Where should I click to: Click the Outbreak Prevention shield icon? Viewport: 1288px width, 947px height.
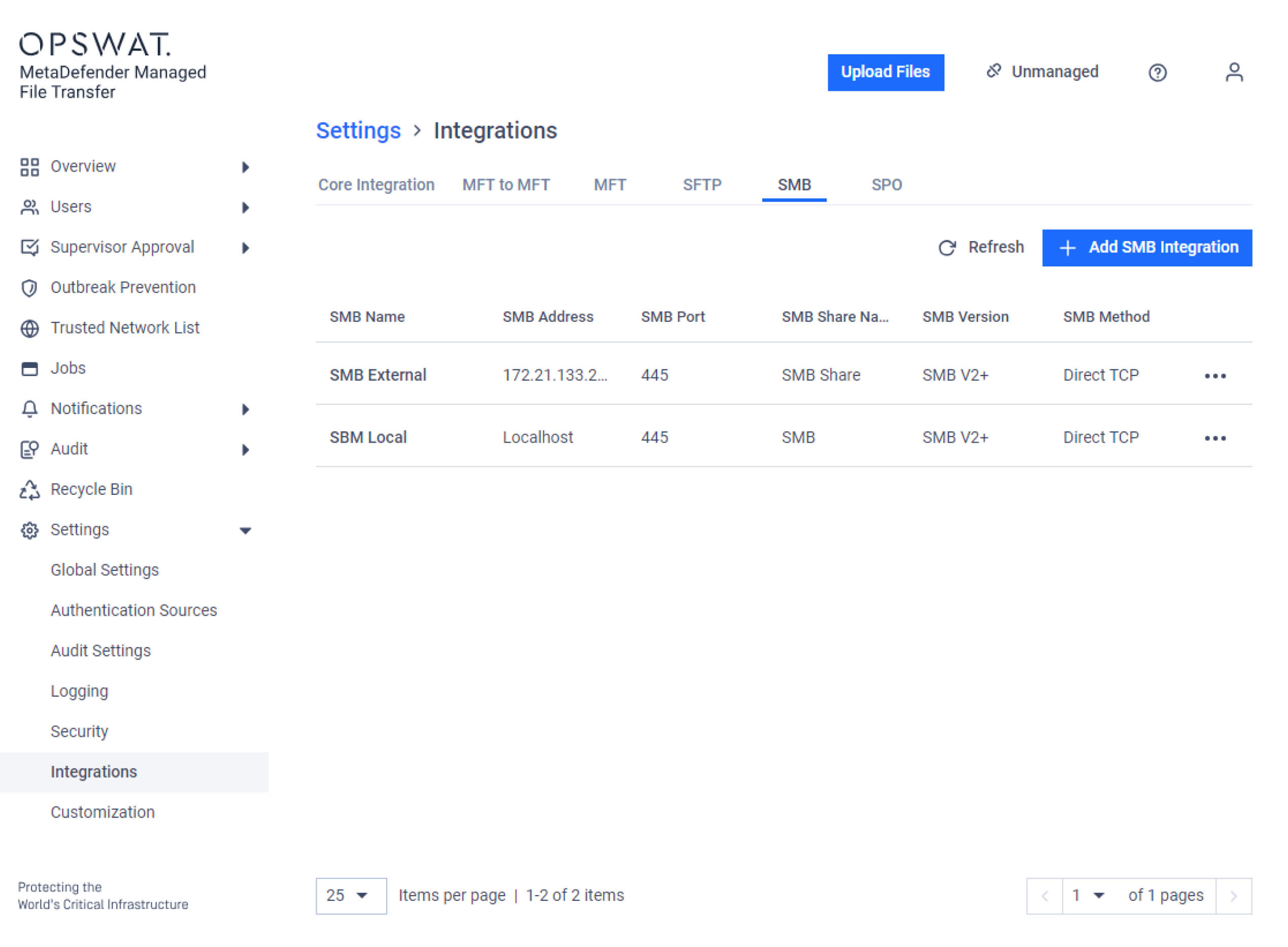coord(29,288)
